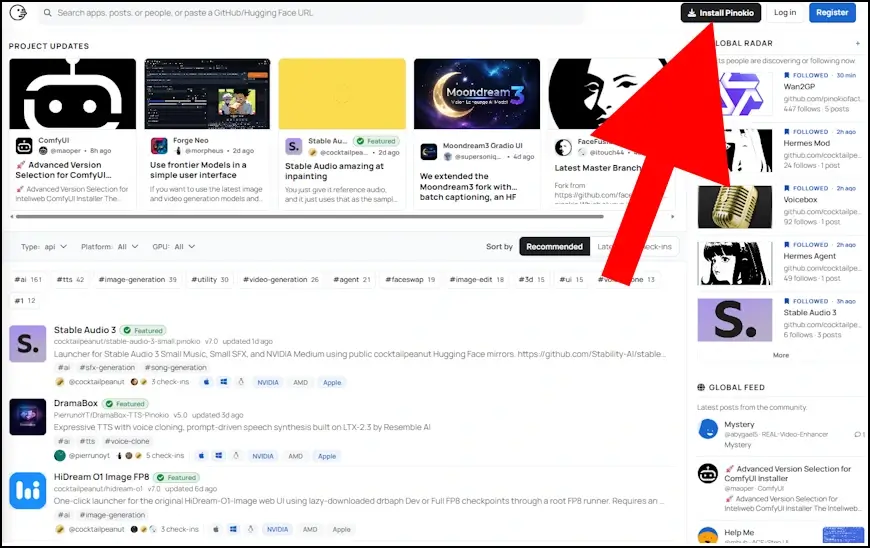Open 'Advanced Version Selection for ComfyUI' post
Viewport: 870px width, 548px height.
click(x=64, y=170)
